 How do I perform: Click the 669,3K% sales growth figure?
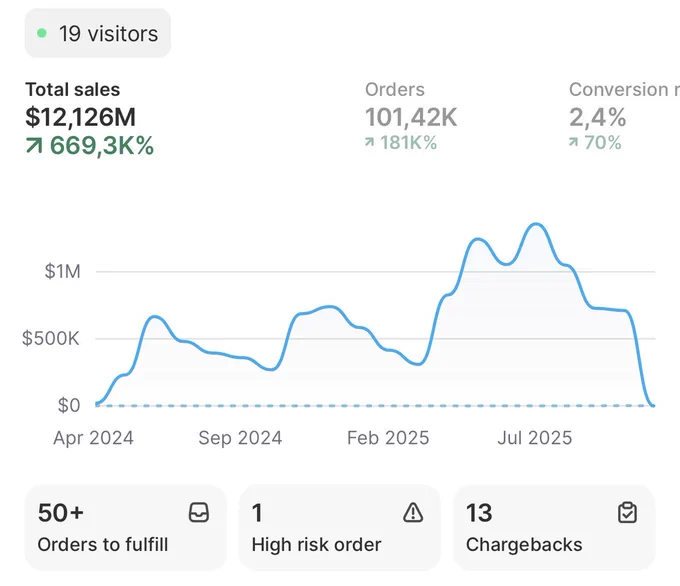(x=102, y=145)
